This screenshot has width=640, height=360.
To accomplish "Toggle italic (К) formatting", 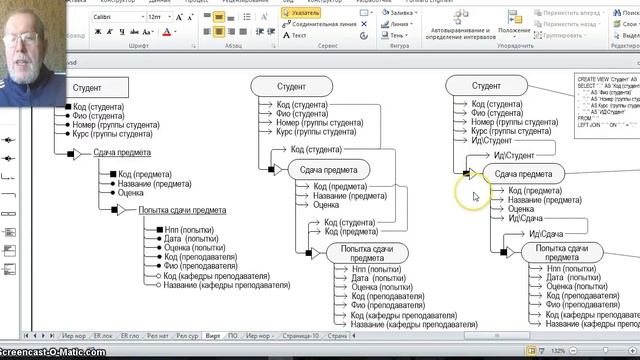I will pyautogui.click(x=110, y=32).
